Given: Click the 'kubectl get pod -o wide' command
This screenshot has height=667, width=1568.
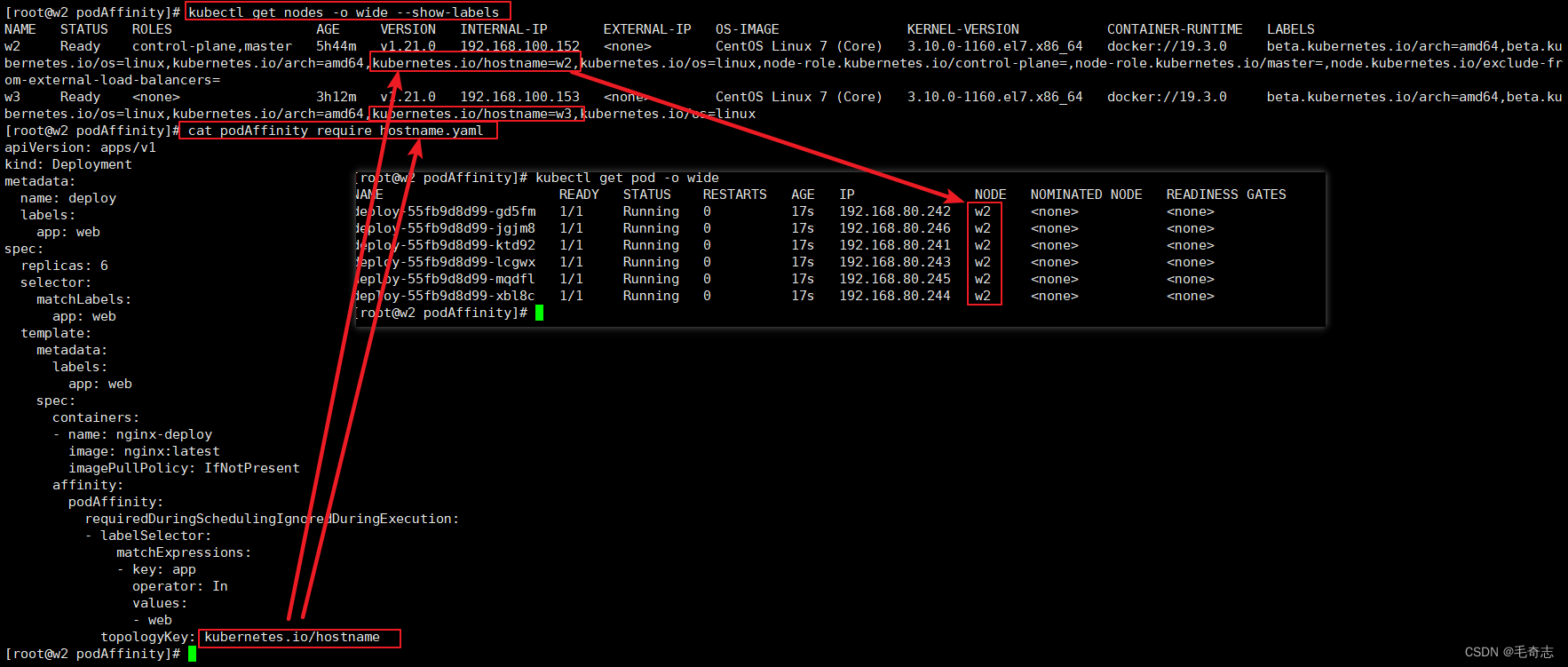Looking at the screenshot, I should click(627, 178).
